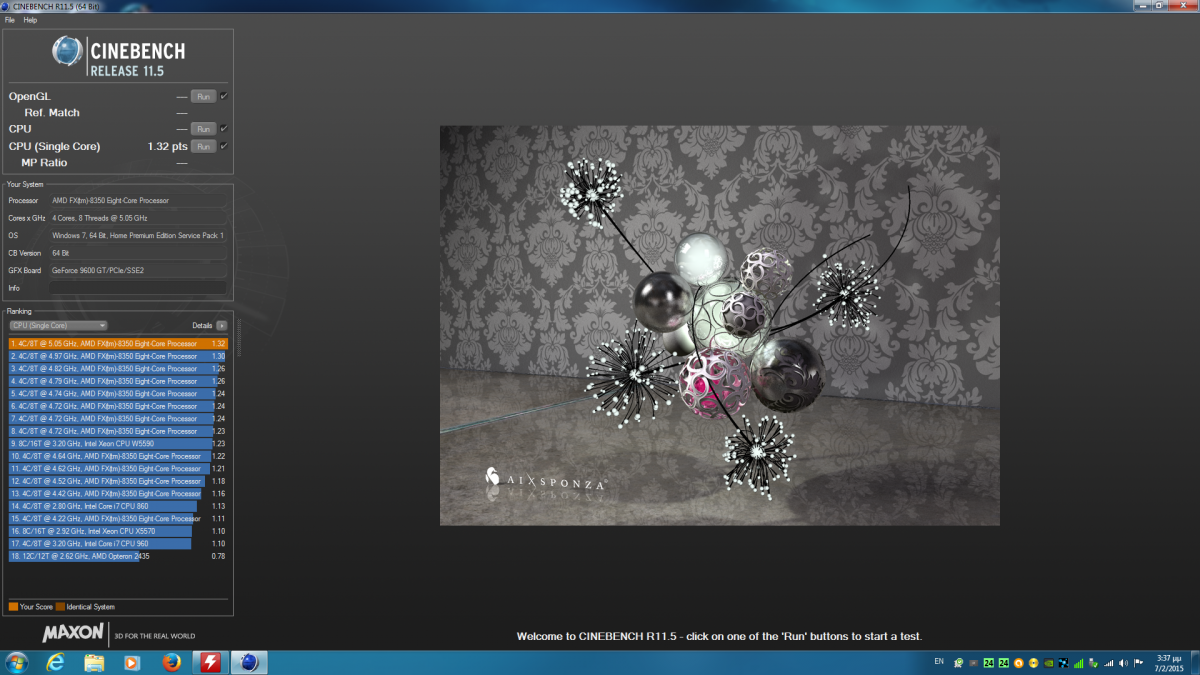
Task: Select ranking row 13 at 4.42 GHz
Action: [x=118, y=493]
